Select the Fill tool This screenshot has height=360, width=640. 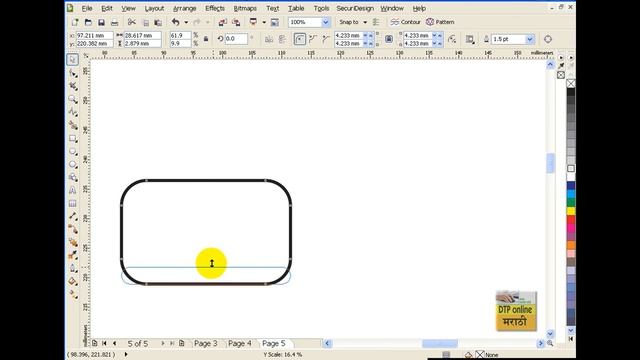(x=73, y=281)
